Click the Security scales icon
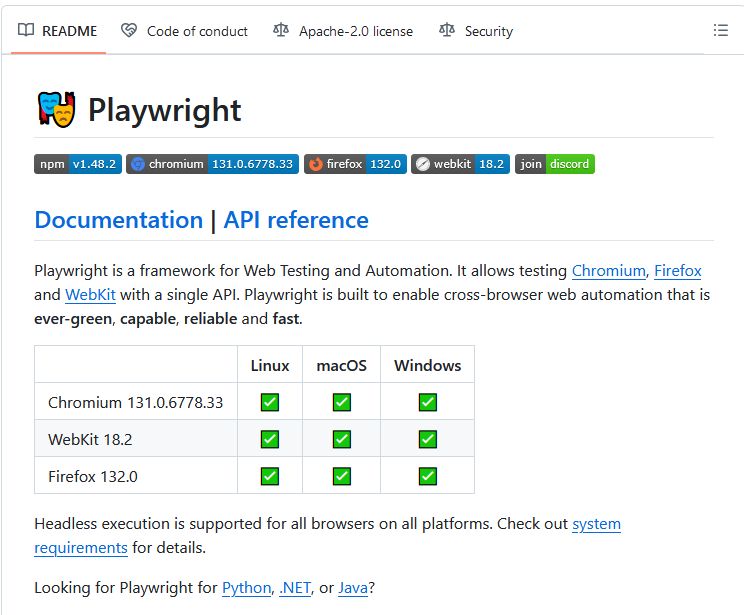 (446, 30)
